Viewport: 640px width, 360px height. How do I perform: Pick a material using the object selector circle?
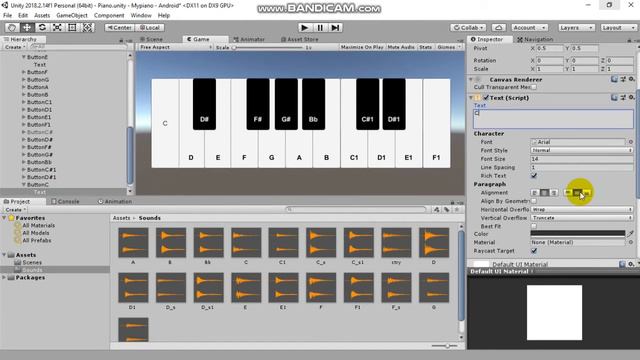coord(631,242)
